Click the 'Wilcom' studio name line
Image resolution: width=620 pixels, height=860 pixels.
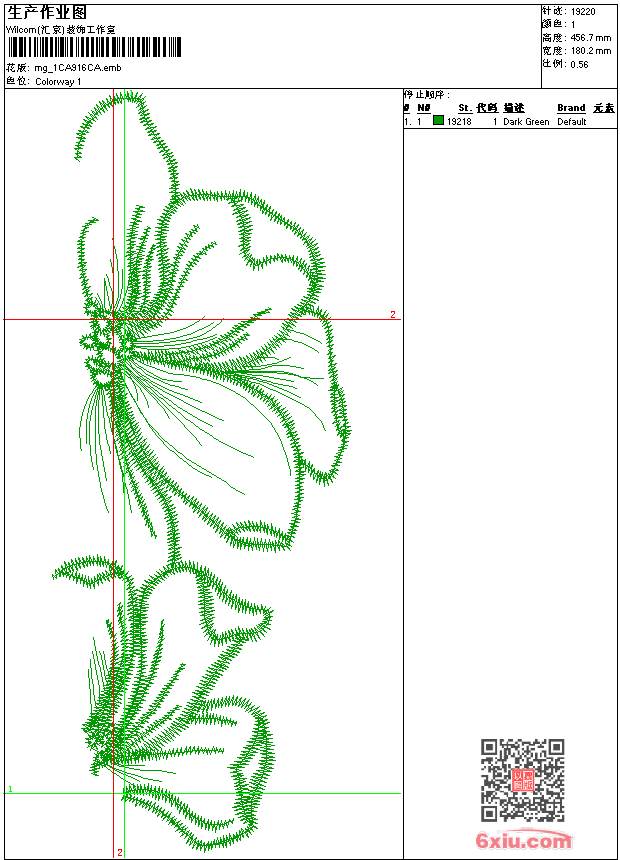[61, 30]
